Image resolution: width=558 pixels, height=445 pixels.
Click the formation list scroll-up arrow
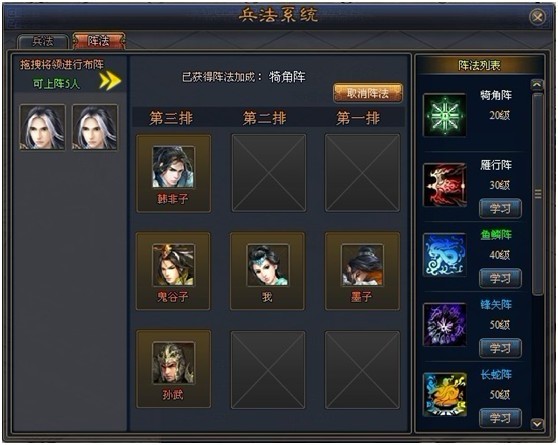(x=537, y=85)
